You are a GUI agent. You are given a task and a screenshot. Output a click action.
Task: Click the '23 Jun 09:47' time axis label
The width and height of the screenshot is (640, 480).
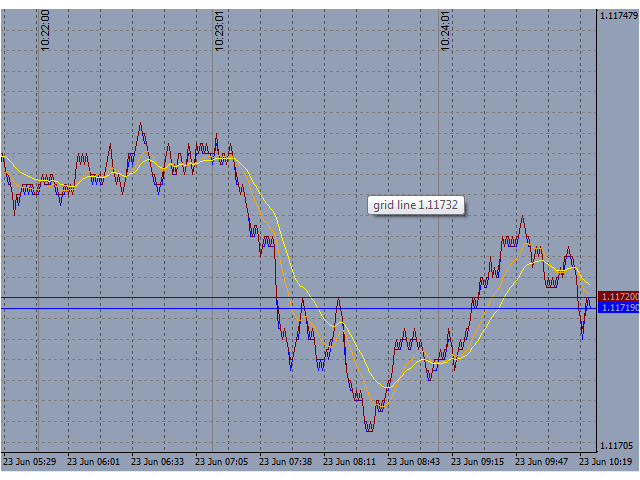(542, 462)
